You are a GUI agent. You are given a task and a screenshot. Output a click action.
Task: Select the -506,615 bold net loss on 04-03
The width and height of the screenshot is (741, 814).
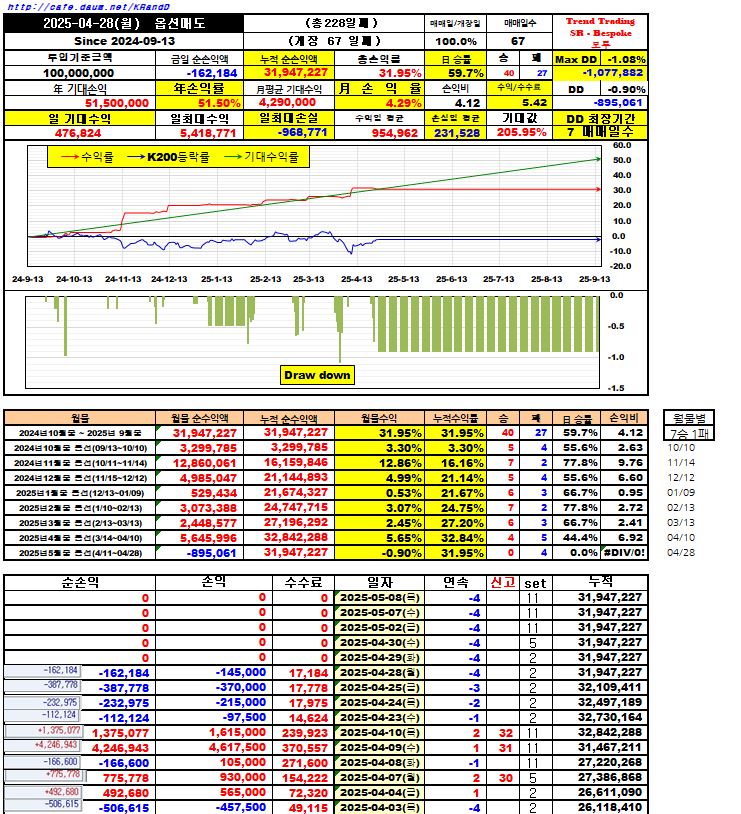[x=124, y=808]
